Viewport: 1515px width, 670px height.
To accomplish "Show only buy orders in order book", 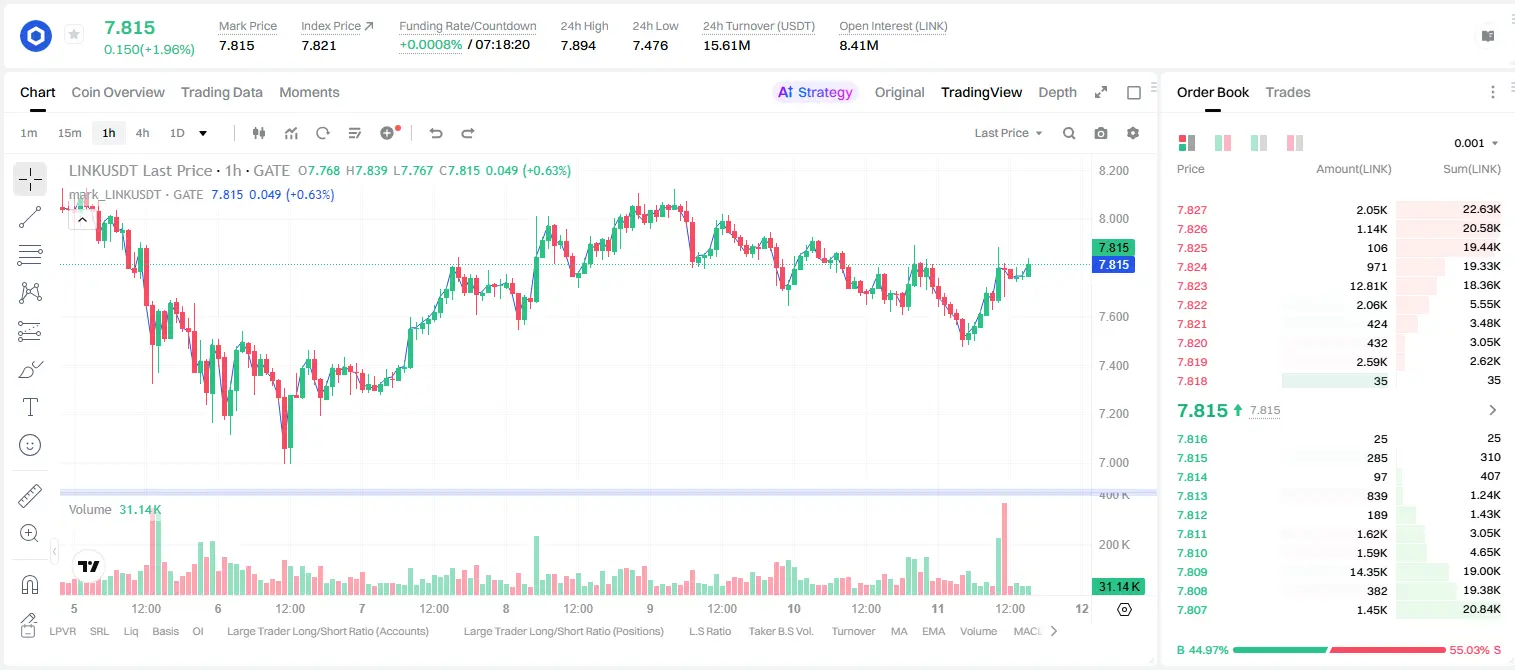I will 1259,143.
